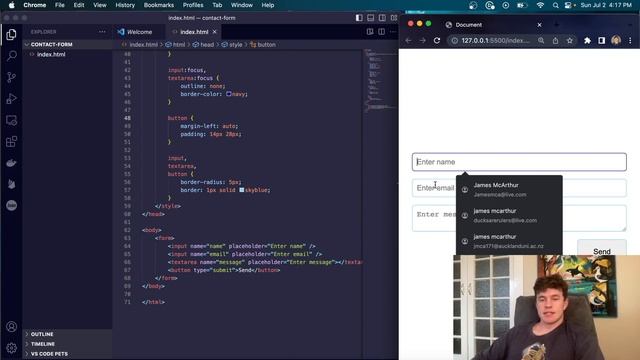Close the index.html editor tab
This screenshot has width=640, height=360.
point(215,32)
